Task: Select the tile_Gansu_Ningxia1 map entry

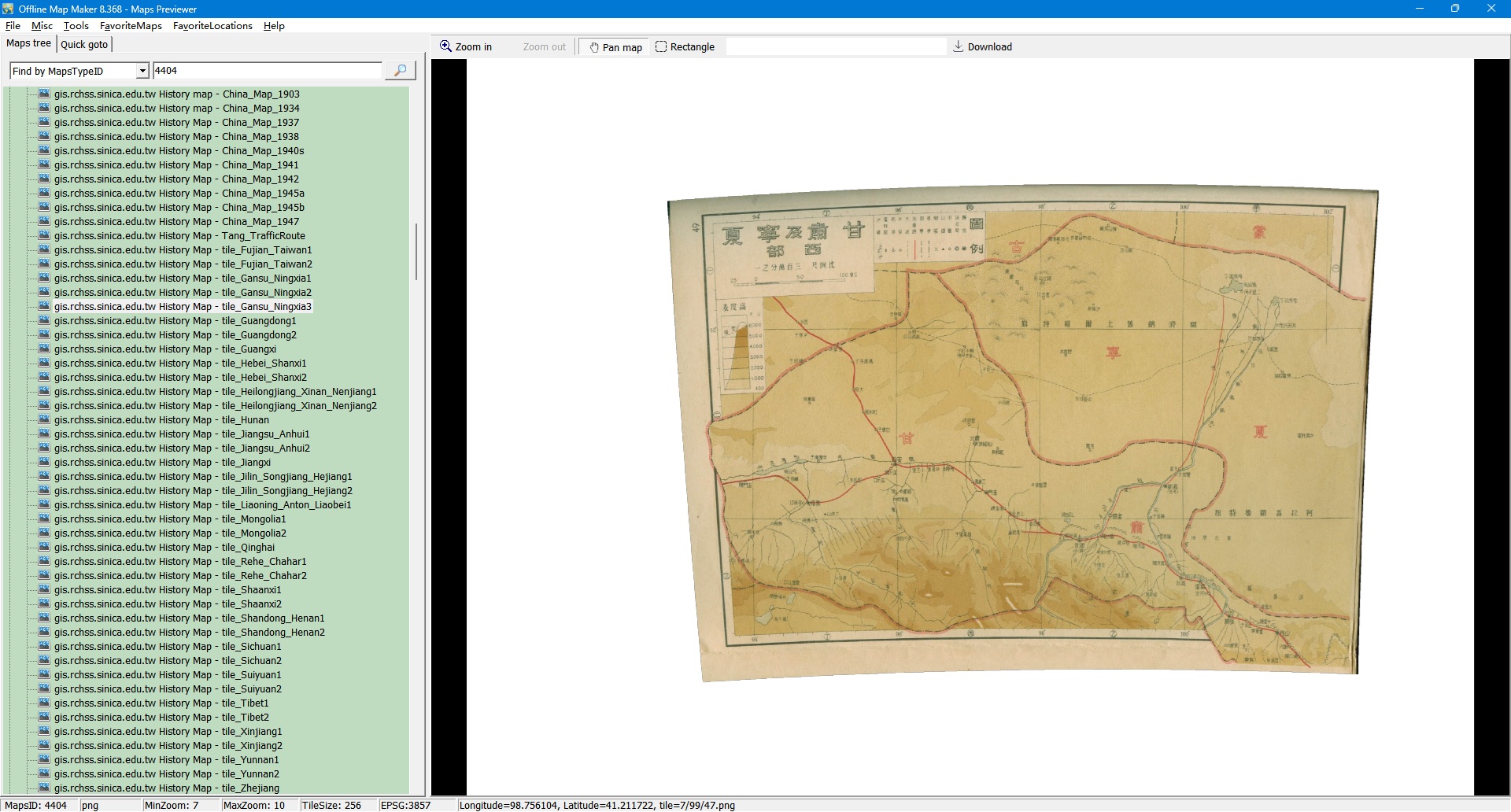Action: 182,279
